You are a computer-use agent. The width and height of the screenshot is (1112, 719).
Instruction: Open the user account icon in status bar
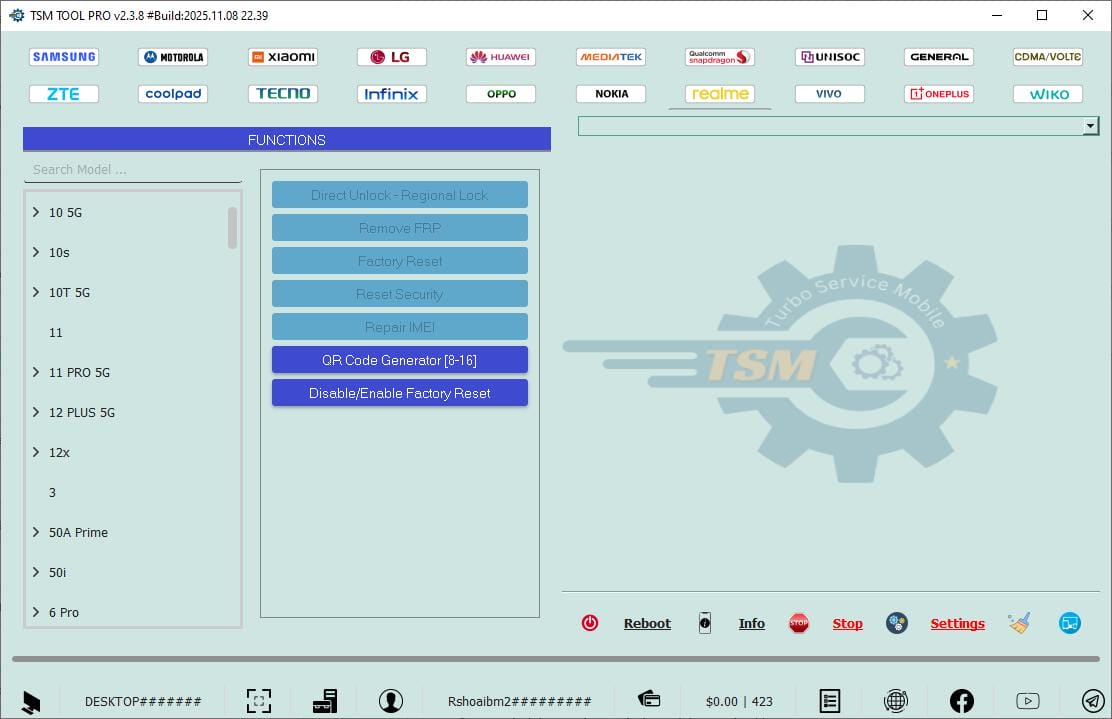click(391, 700)
